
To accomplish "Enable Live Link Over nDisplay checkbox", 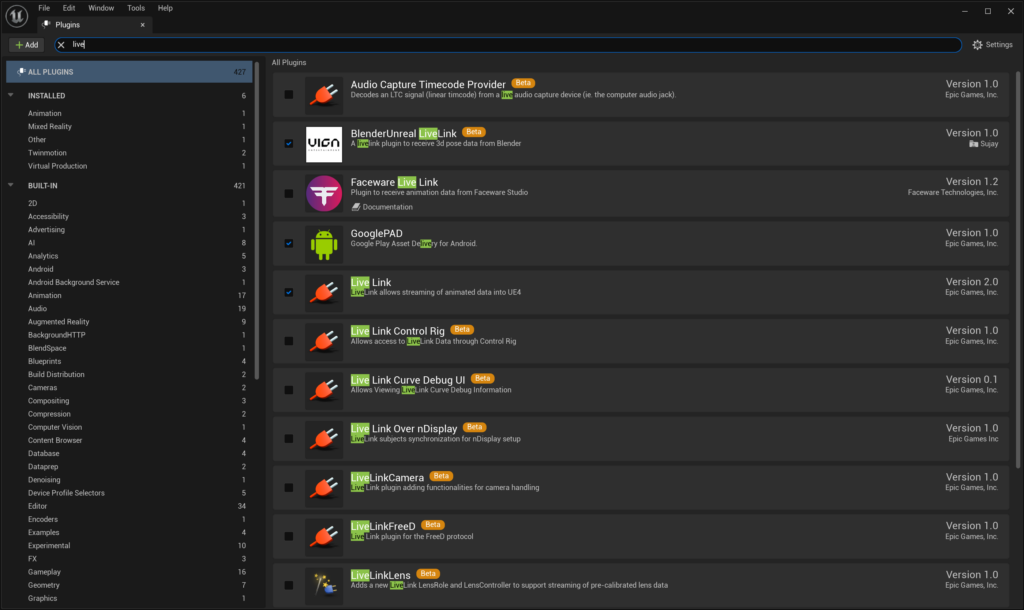I will [x=289, y=439].
